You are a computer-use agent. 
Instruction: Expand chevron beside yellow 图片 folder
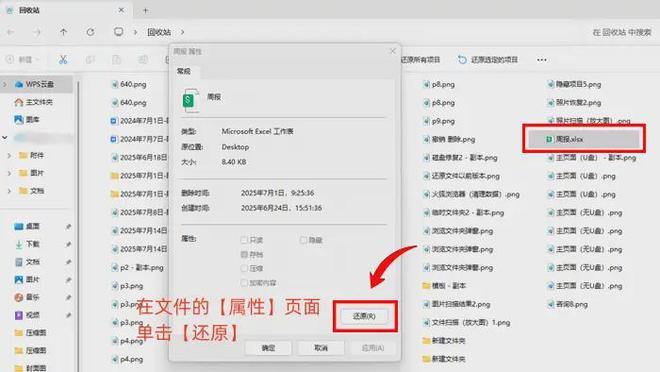[9, 173]
